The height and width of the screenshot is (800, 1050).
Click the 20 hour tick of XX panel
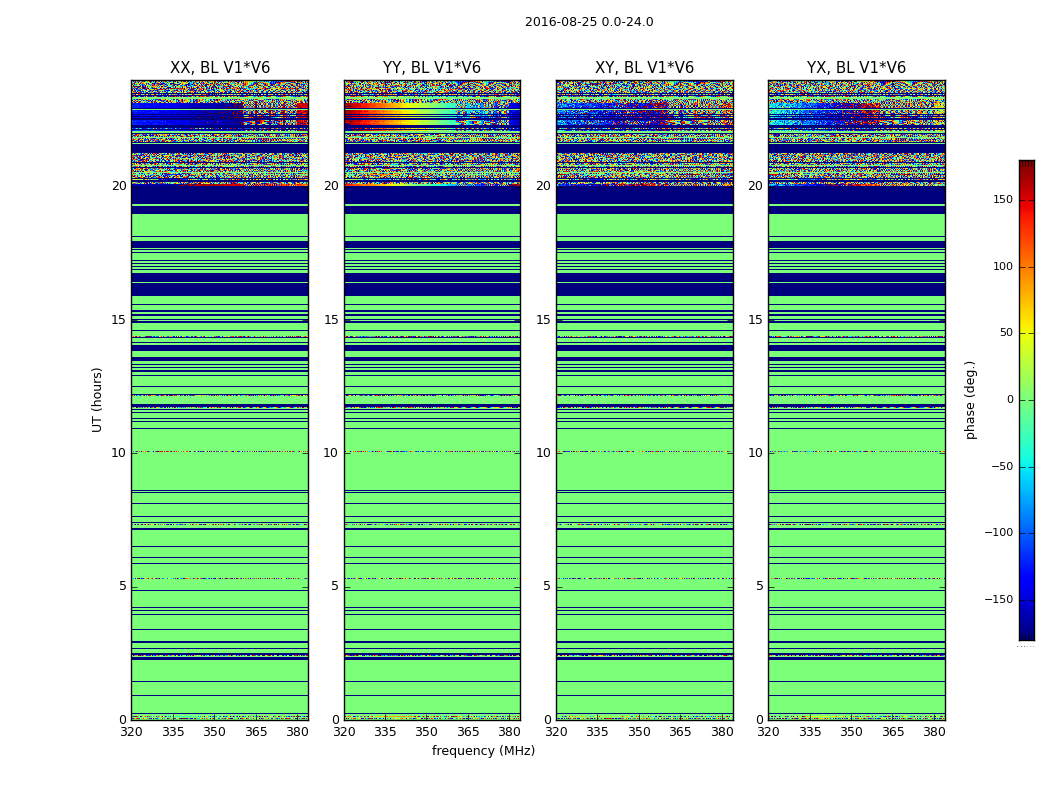tap(119, 186)
